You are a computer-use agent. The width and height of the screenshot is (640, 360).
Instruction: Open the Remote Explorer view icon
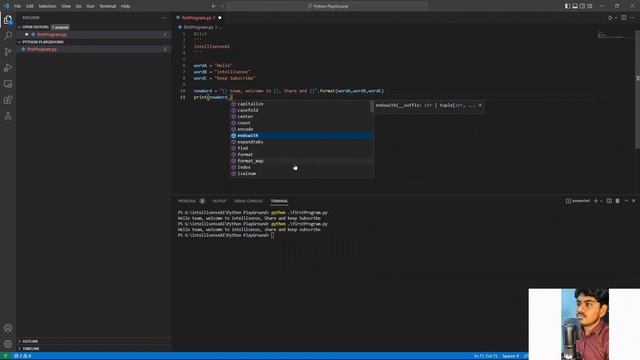coord(8,84)
